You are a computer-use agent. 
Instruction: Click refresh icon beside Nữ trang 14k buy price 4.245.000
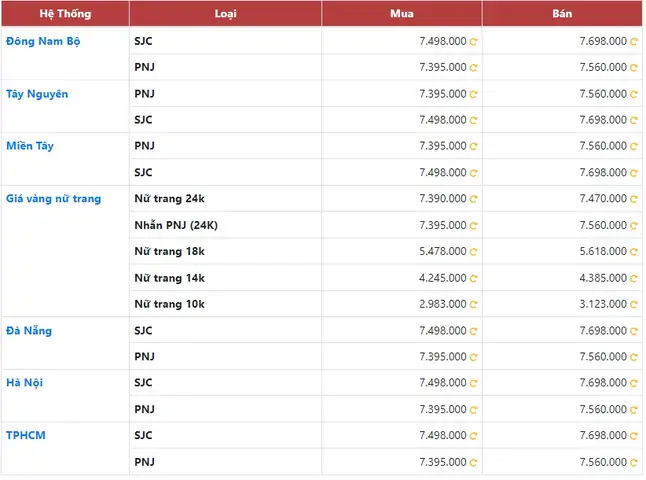pos(473,279)
